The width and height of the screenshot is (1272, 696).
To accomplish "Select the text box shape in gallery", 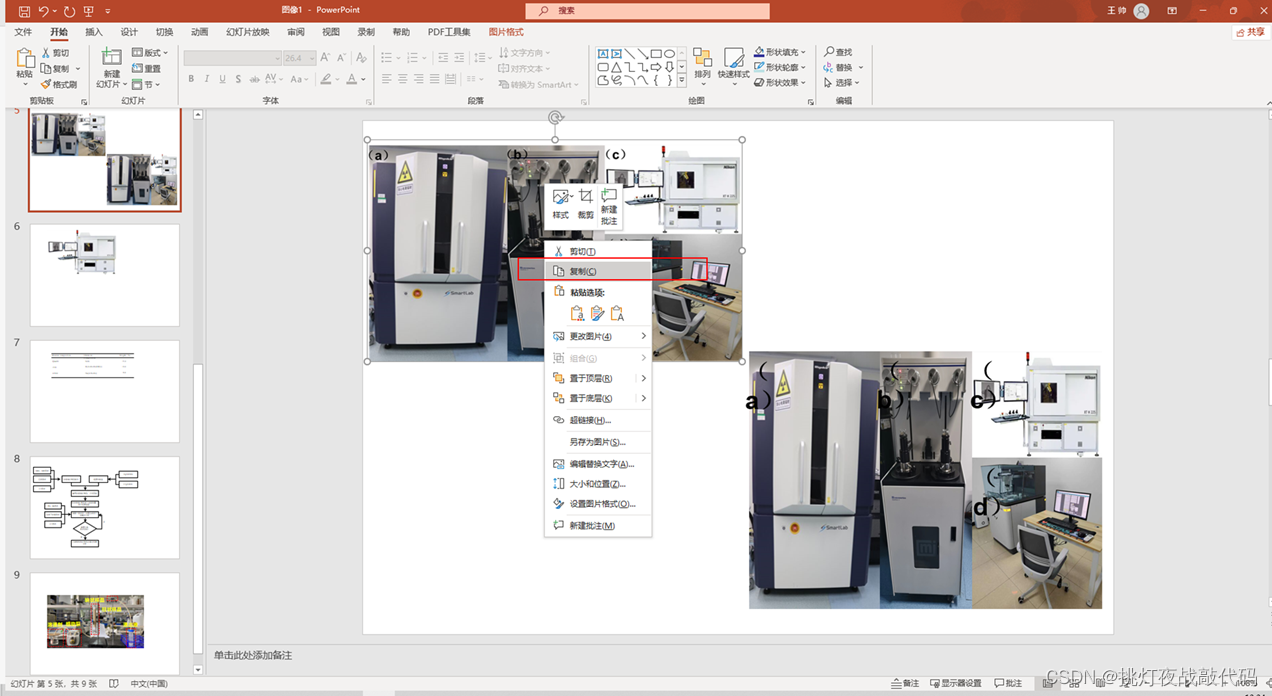I will coord(604,54).
